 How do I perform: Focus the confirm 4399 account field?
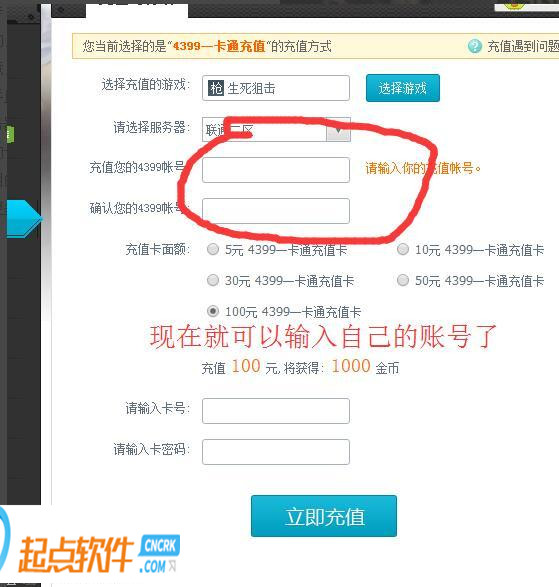[276, 211]
